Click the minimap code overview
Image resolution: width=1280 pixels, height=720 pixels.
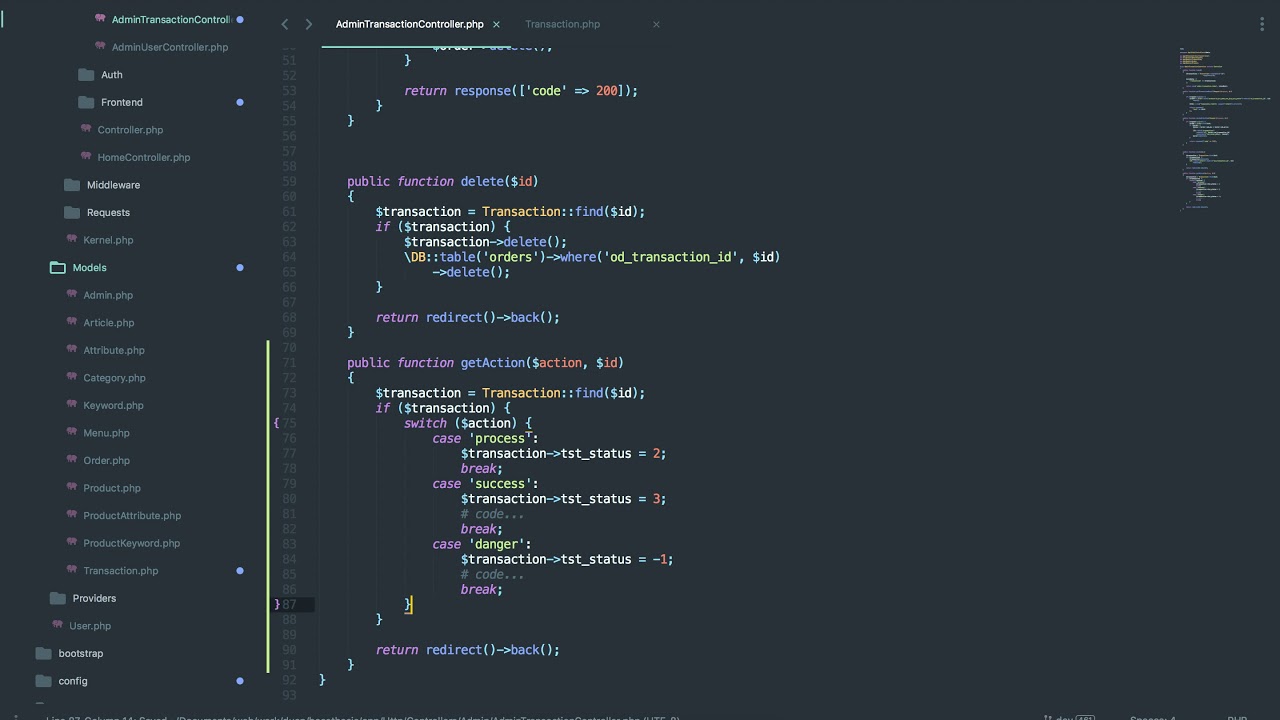click(1222, 128)
